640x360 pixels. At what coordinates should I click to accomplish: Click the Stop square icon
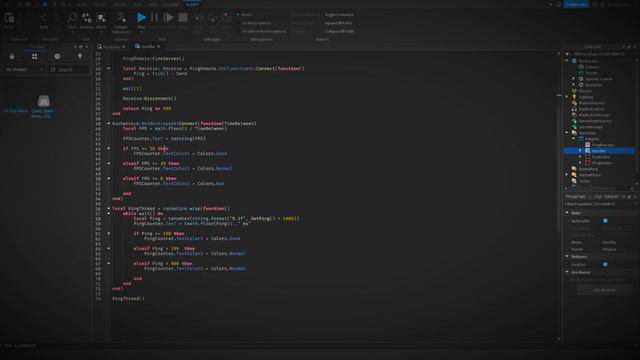coord(183,18)
